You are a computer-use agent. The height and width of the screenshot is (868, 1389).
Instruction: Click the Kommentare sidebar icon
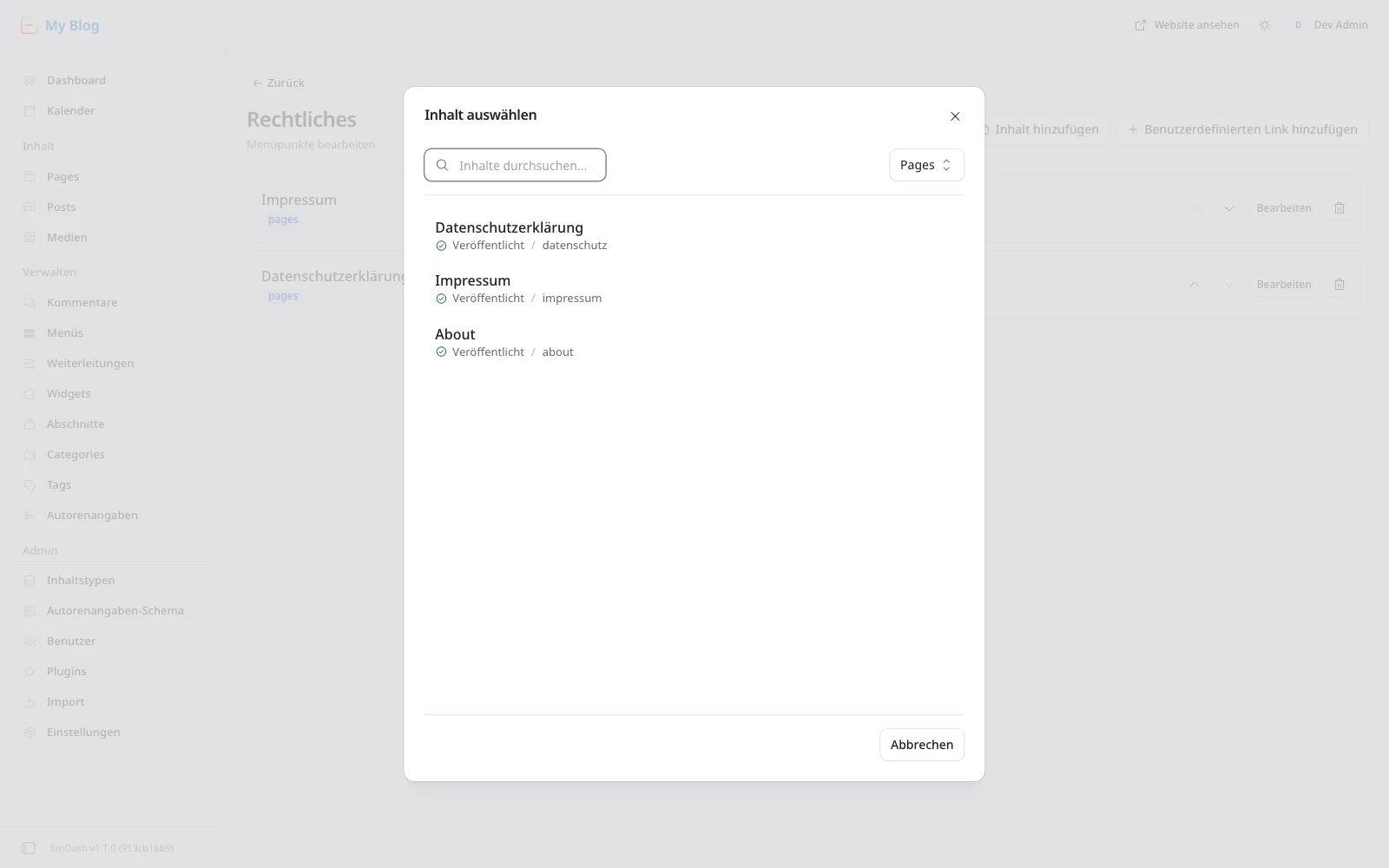point(30,302)
